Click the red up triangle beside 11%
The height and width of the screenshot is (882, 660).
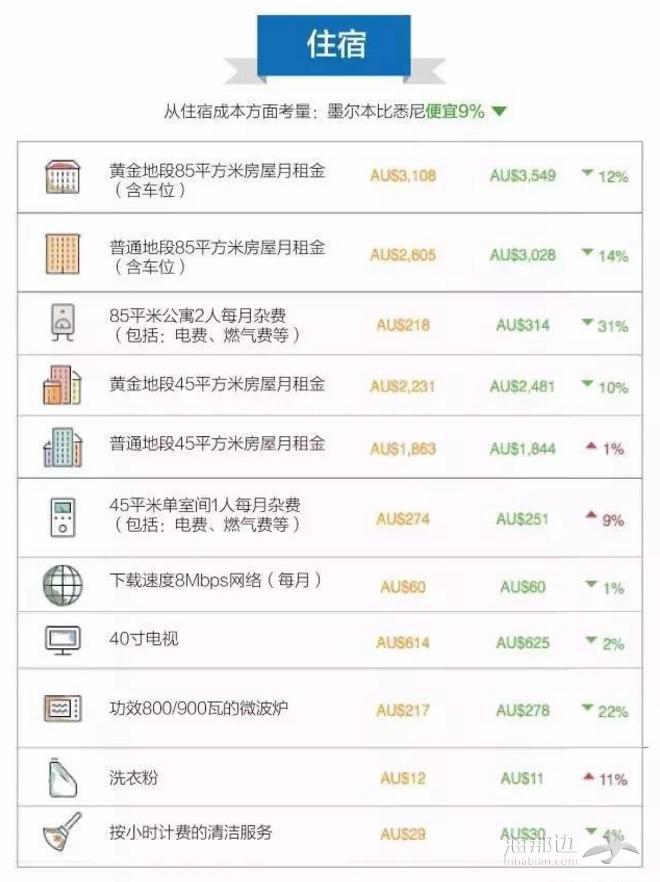pos(589,777)
